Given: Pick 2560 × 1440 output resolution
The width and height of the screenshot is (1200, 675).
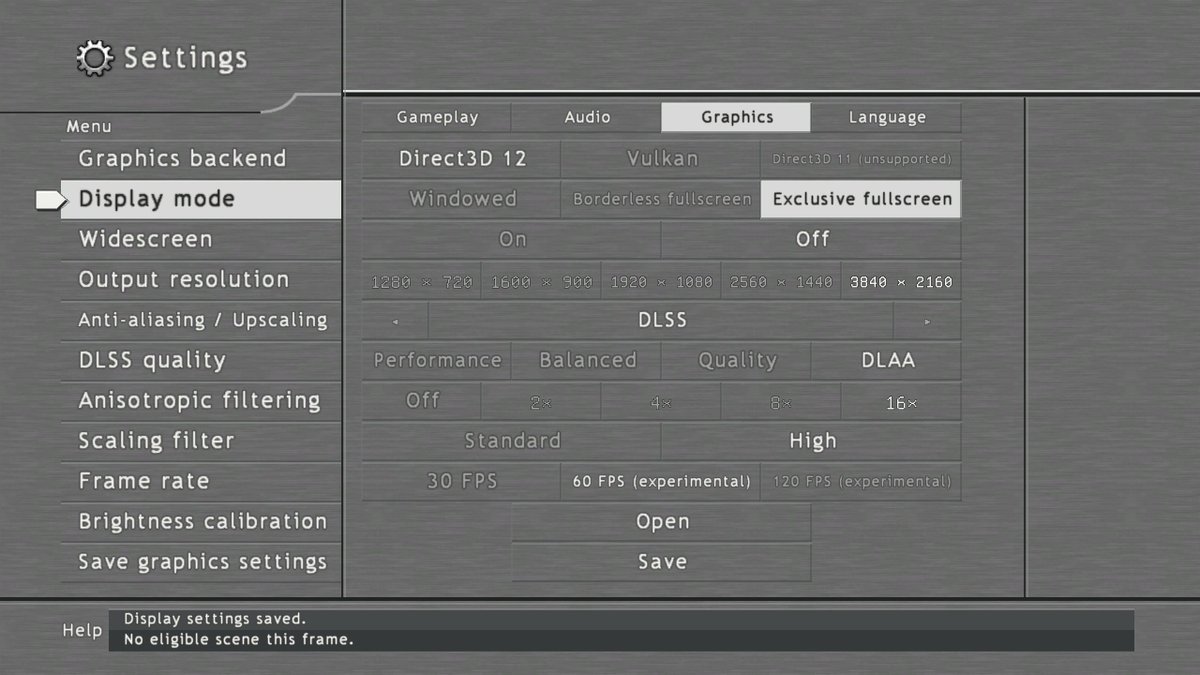Looking at the screenshot, I should [x=782, y=282].
